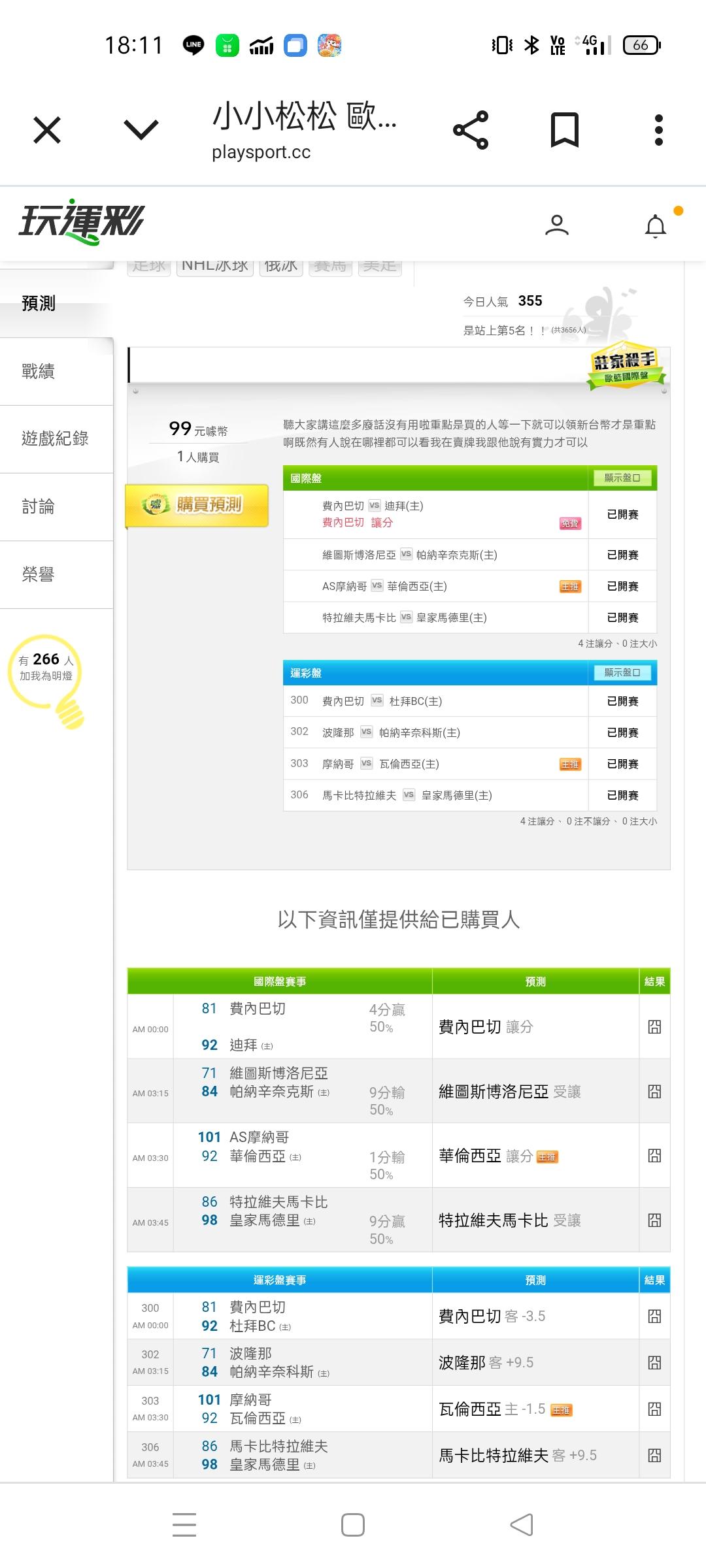Image resolution: width=706 pixels, height=1568 pixels.
Task: Click the 是站上第5名 ranking text
Action: tap(524, 331)
